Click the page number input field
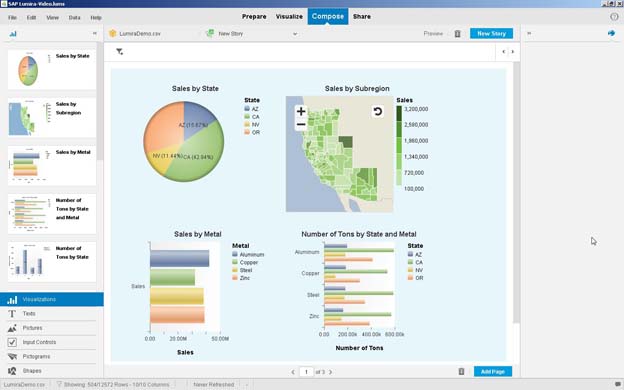Screen dimensions: 624x390 pos(306,372)
